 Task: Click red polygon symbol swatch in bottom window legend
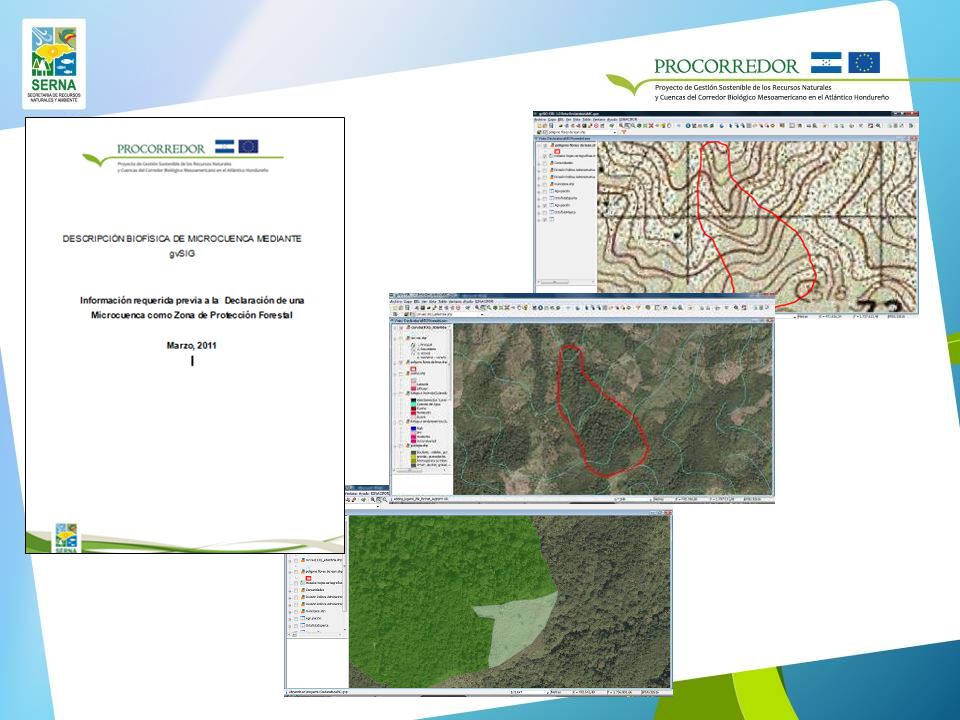(309, 579)
